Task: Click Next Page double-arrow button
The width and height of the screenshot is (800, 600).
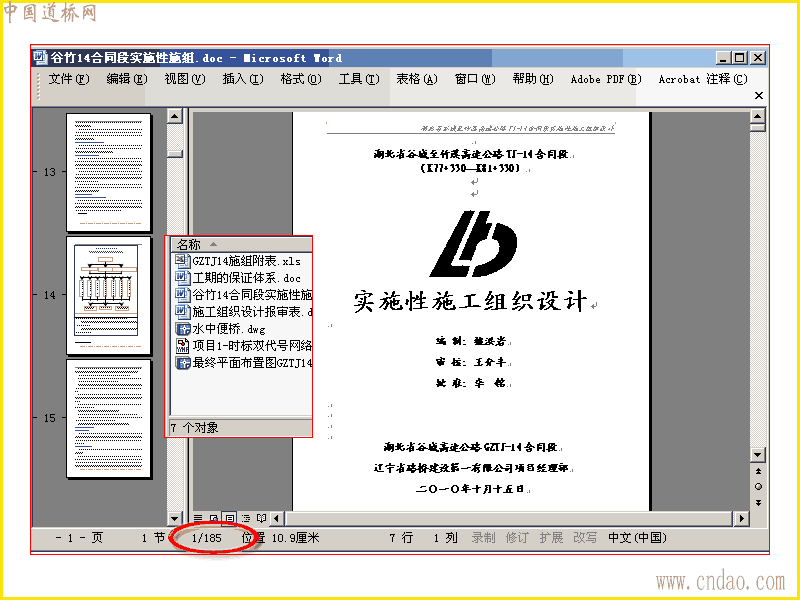Action: point(758,503)
